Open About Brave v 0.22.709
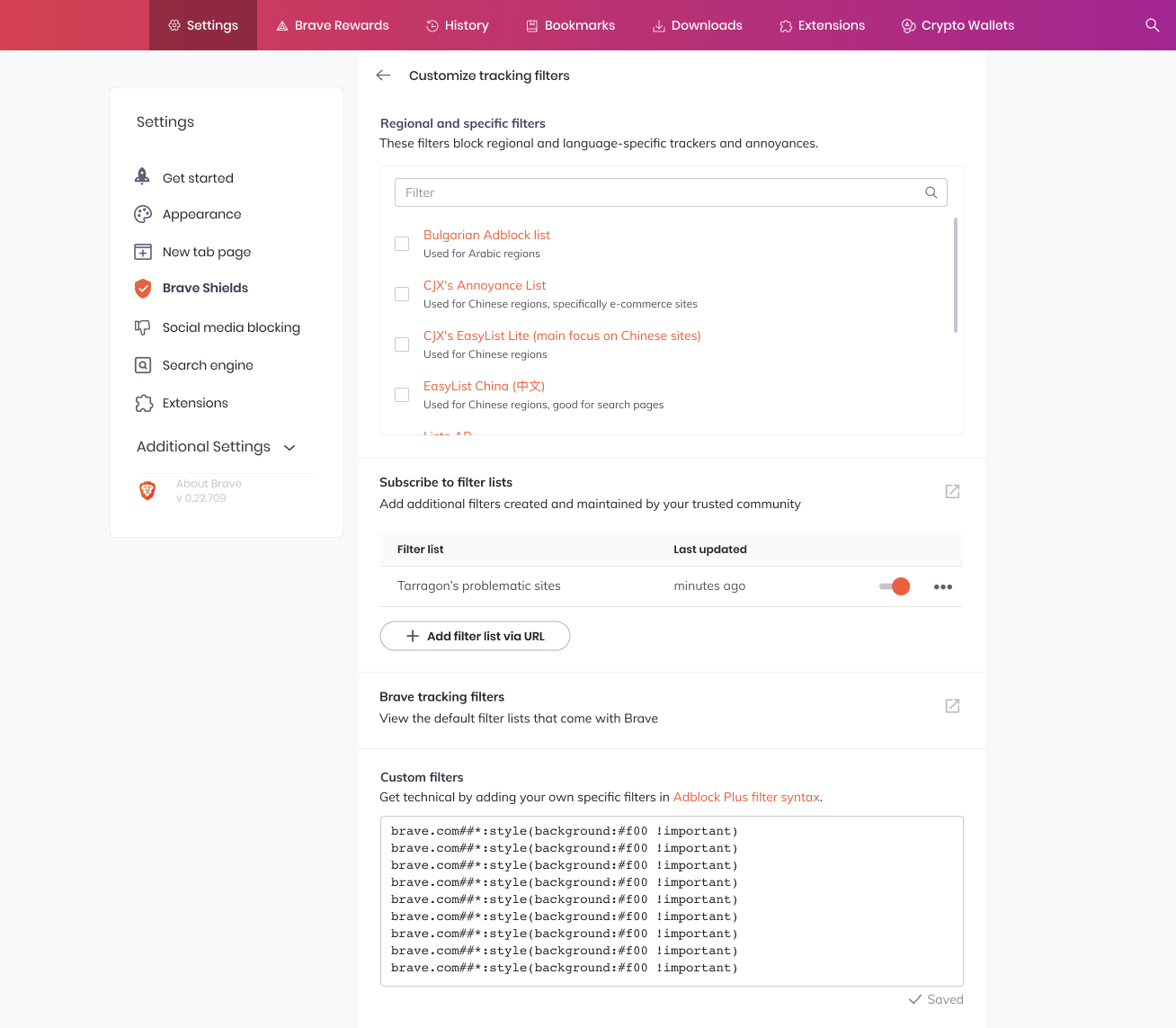The image size is (1176, 1028). tap(209, 490)
